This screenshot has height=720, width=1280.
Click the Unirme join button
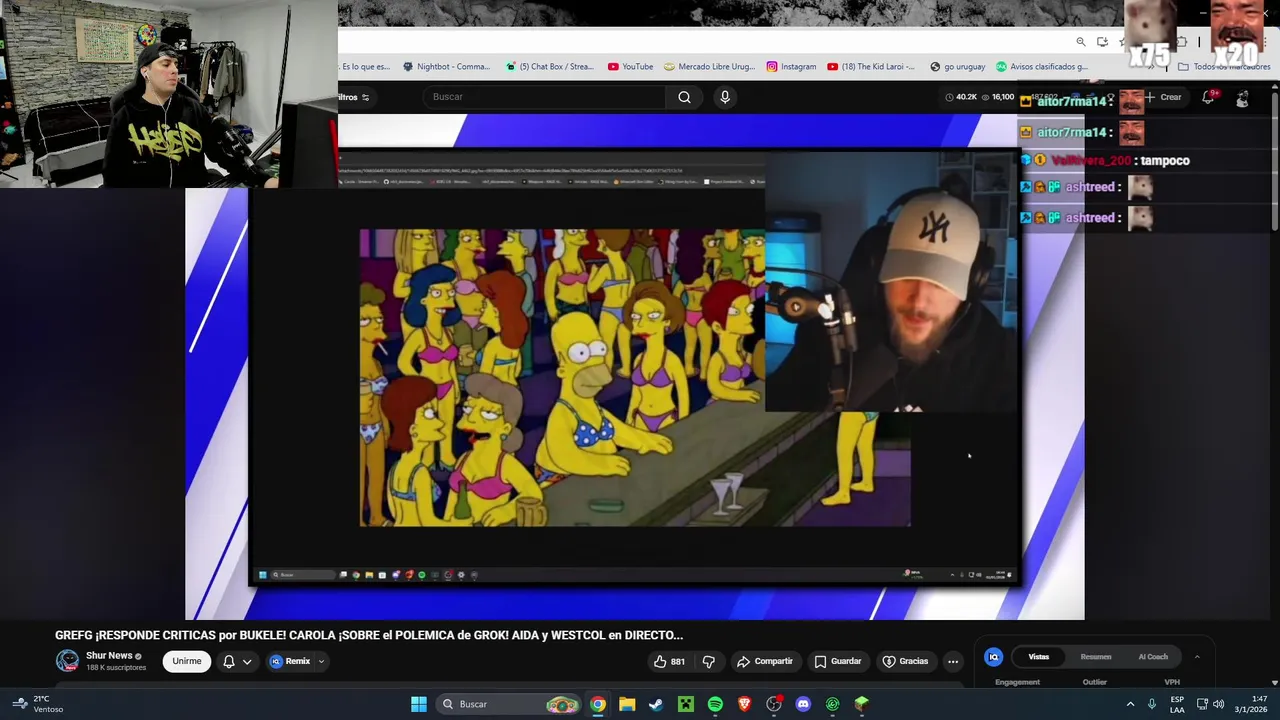click(x=187, y=661)
